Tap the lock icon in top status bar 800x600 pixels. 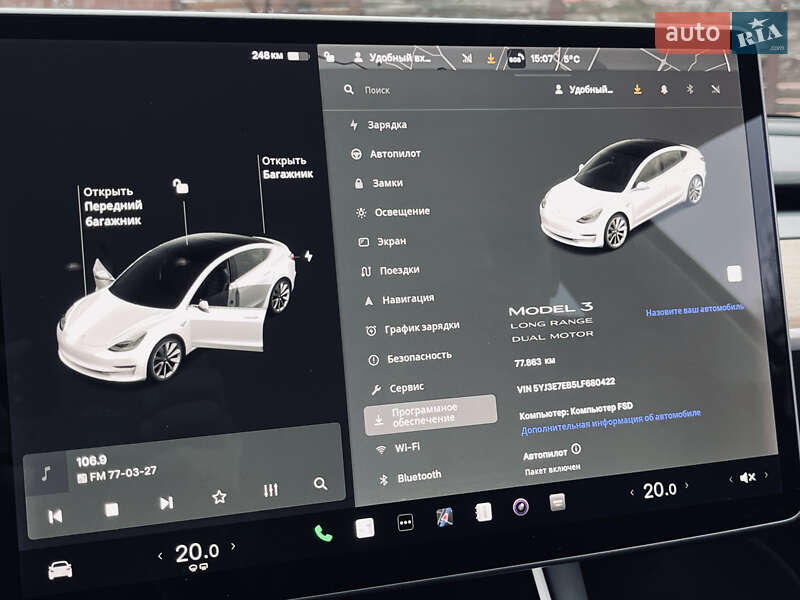point(330,57)
